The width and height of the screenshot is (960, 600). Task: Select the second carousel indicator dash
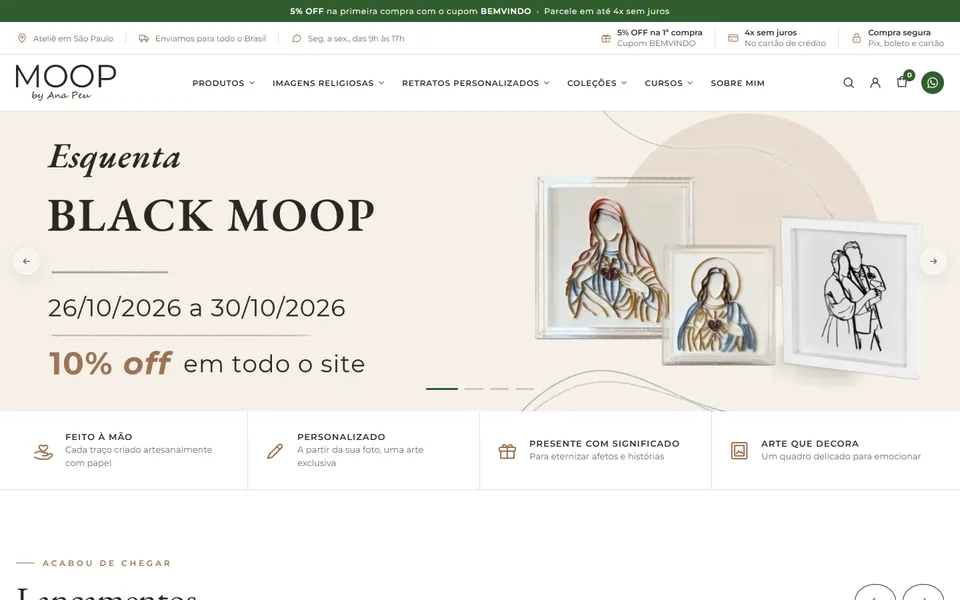(474, 389)
